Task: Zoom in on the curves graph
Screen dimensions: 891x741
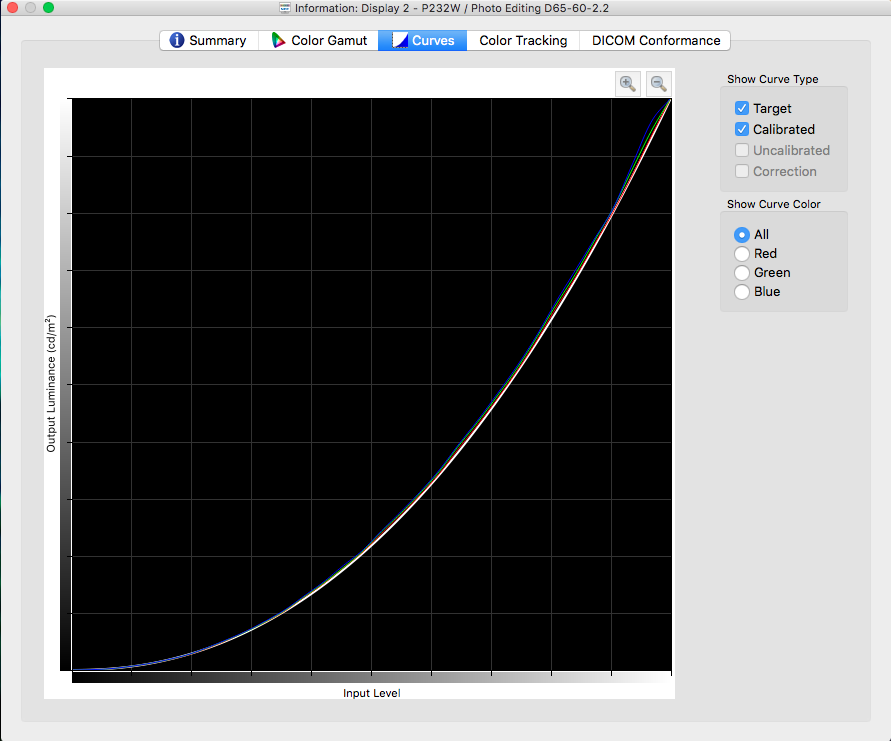Action: 628,84
